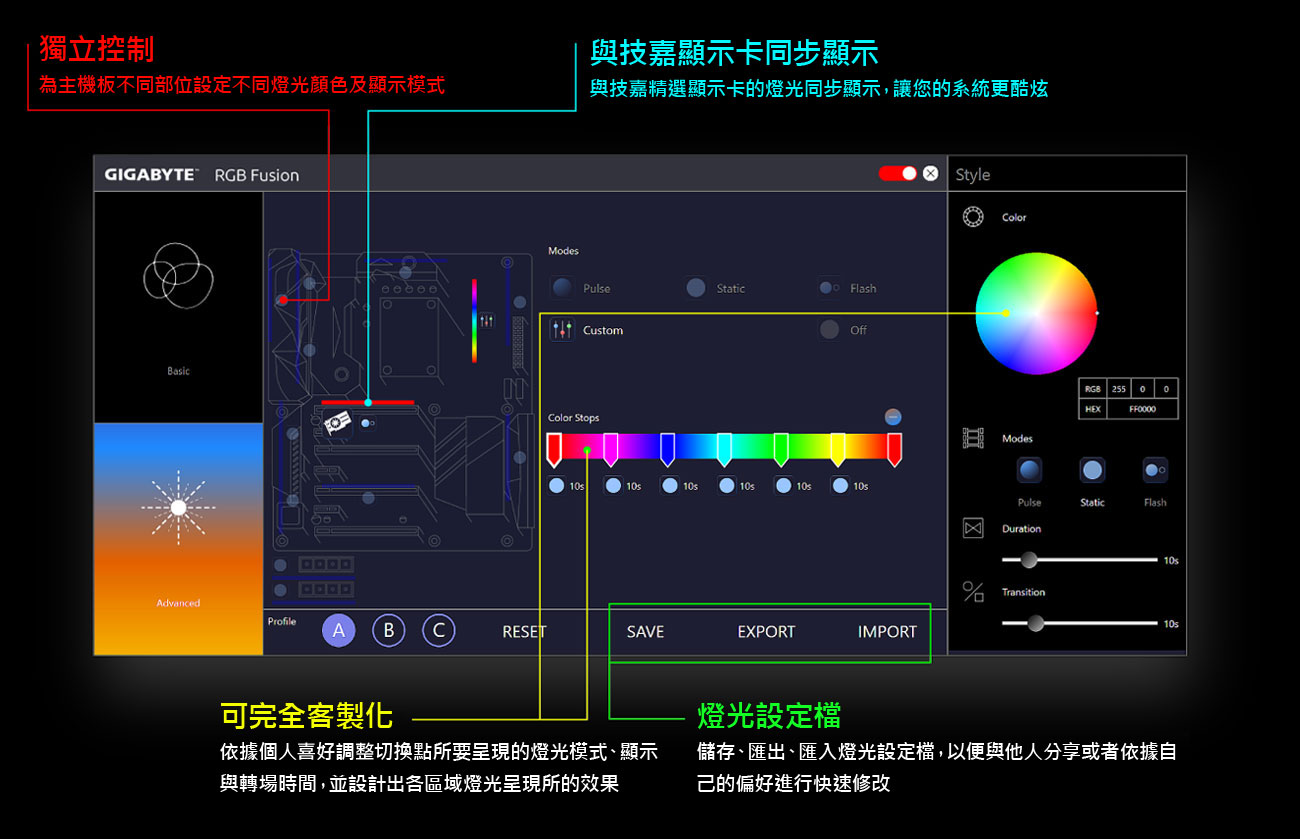Select the cyan color stop marker

click(724, 449)
